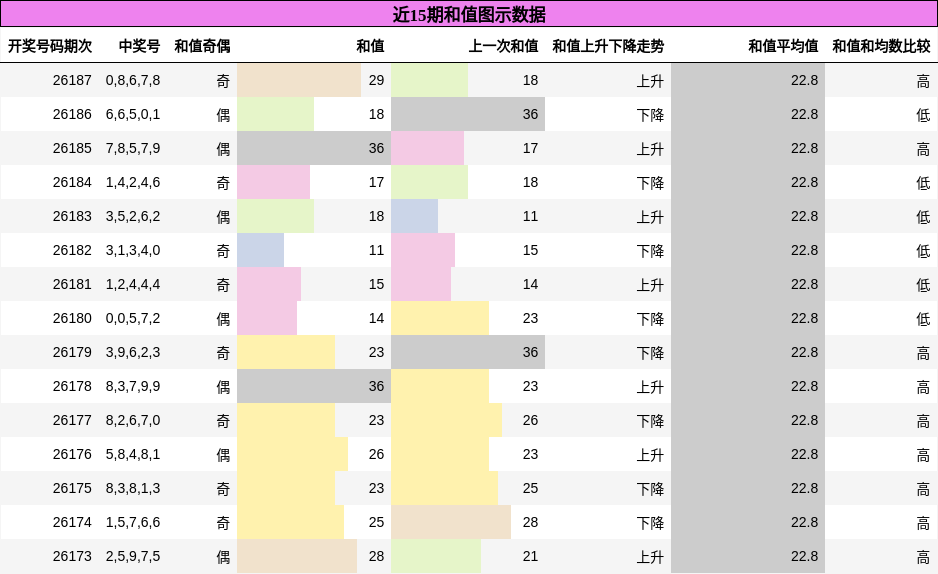
Task: Click 上升 trend in row 26187
Action: click(x=650, y=81)
